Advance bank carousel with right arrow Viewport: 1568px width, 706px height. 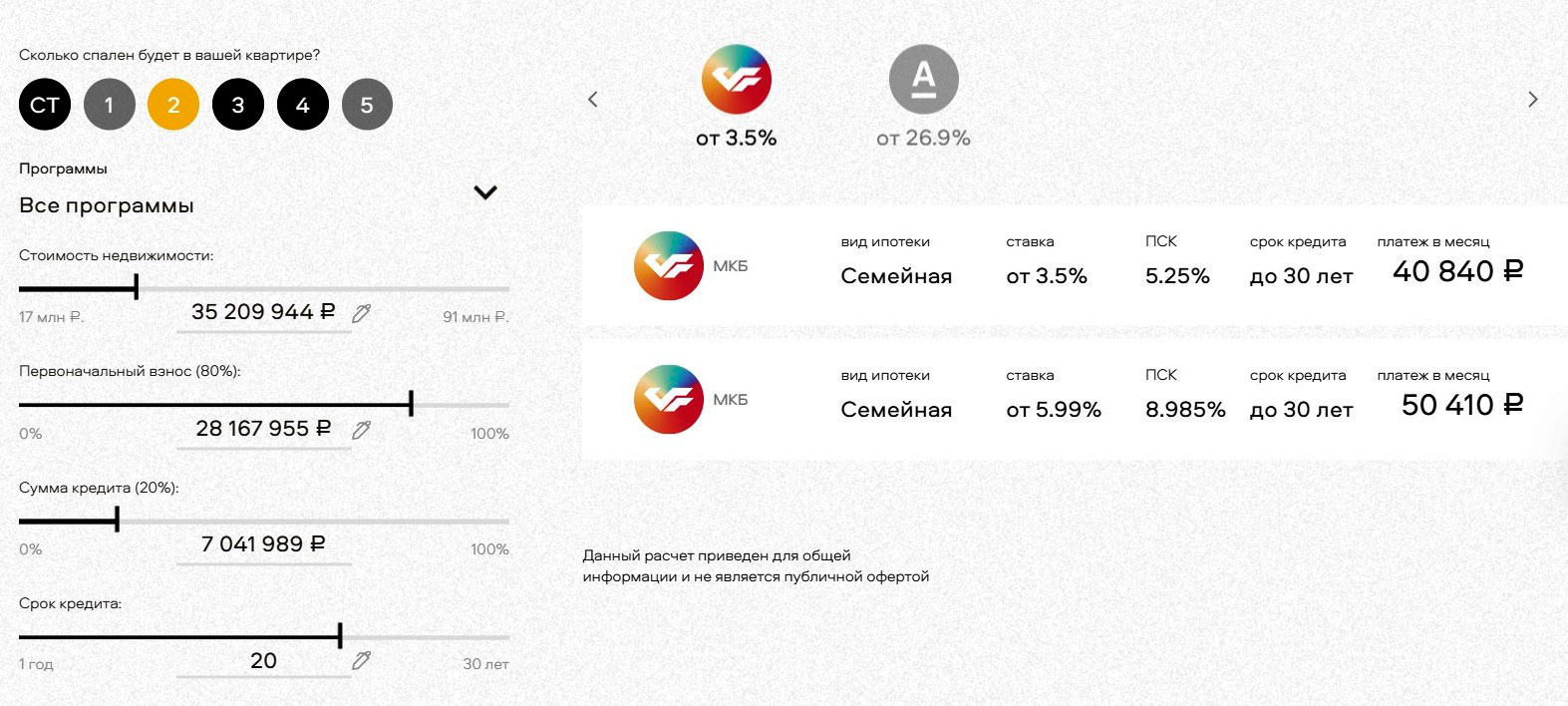(1533, 99)
